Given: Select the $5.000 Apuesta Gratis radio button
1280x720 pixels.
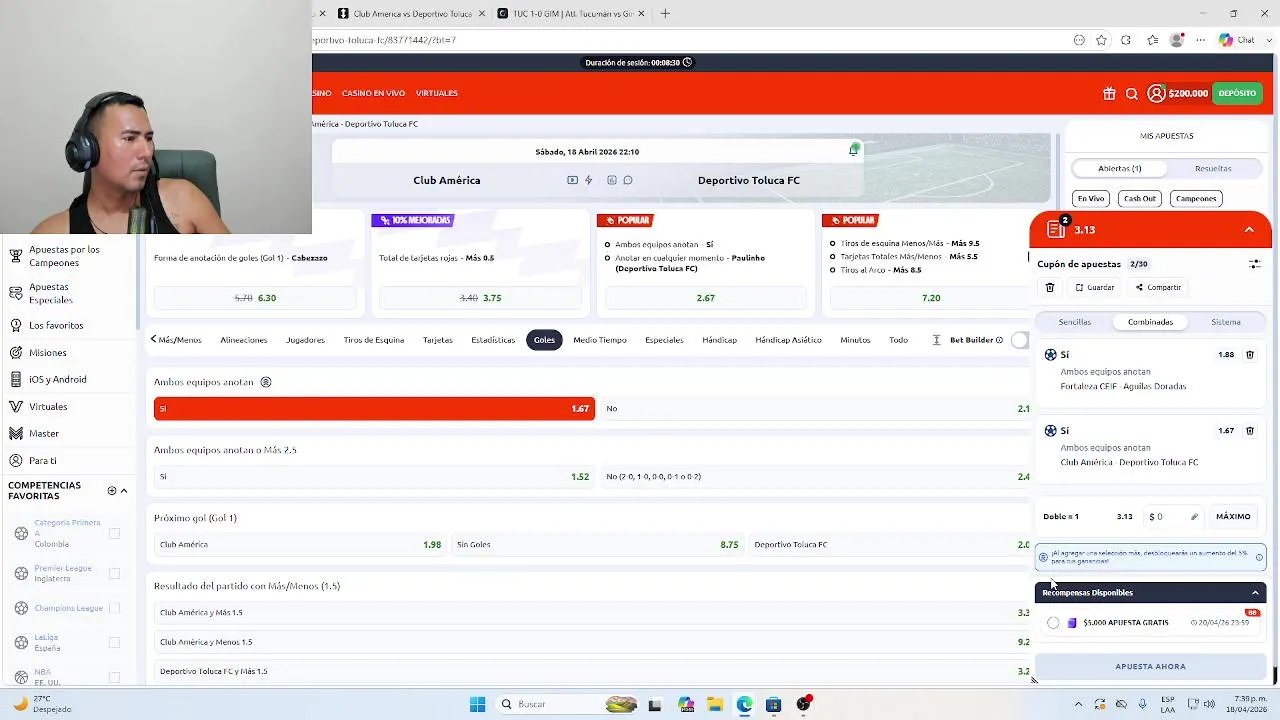Looking at the screenshot, I should [x=1053, y=623].
